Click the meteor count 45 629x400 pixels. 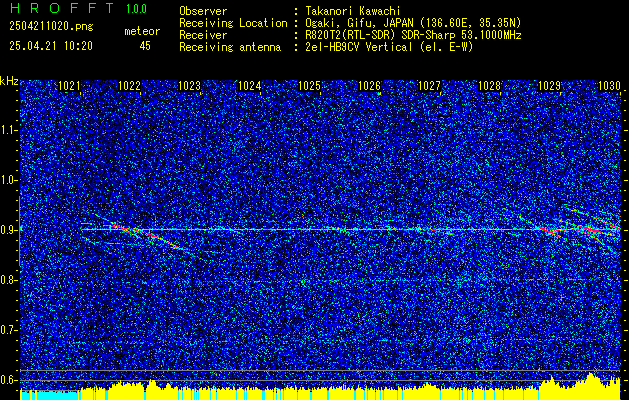pyautogui.click(x=145, y=46)
